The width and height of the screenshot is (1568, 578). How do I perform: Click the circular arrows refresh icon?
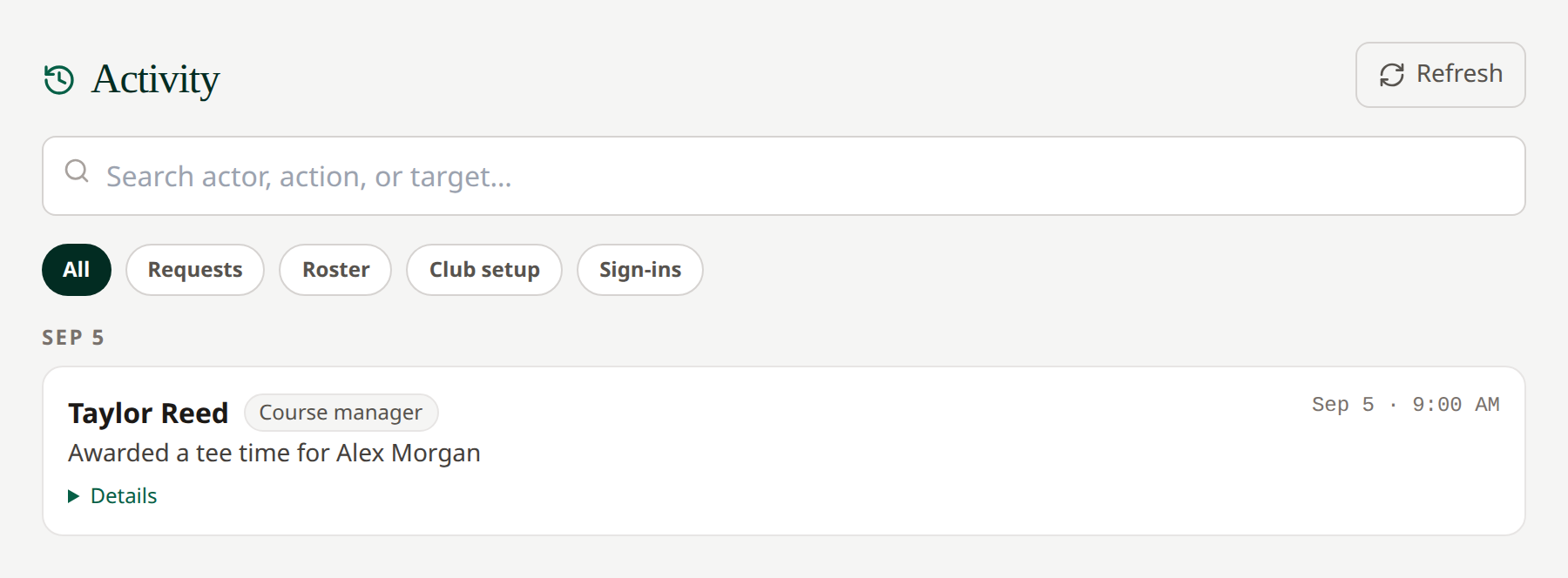[1391, 75]
